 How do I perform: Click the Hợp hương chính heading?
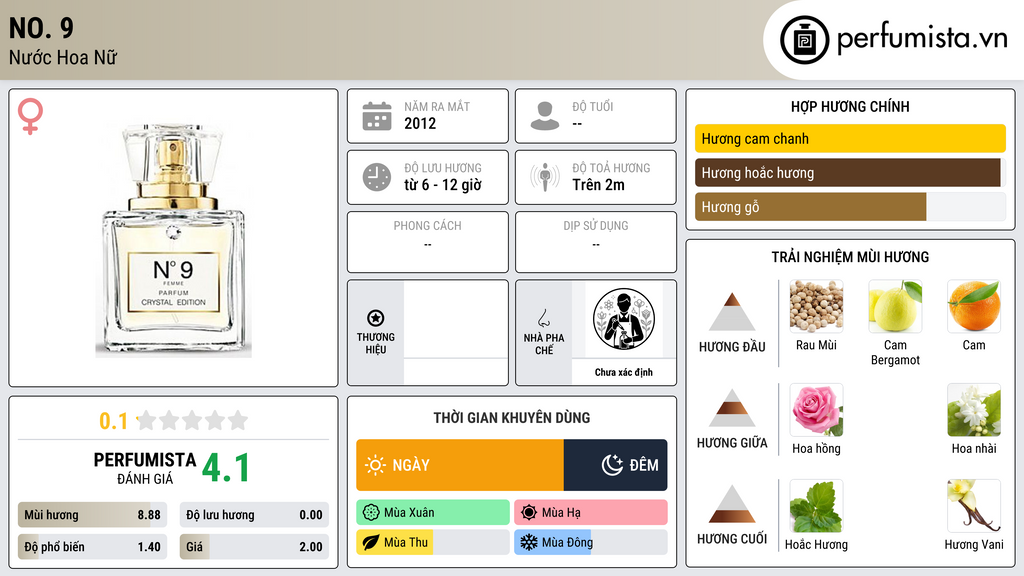point(850,106)
